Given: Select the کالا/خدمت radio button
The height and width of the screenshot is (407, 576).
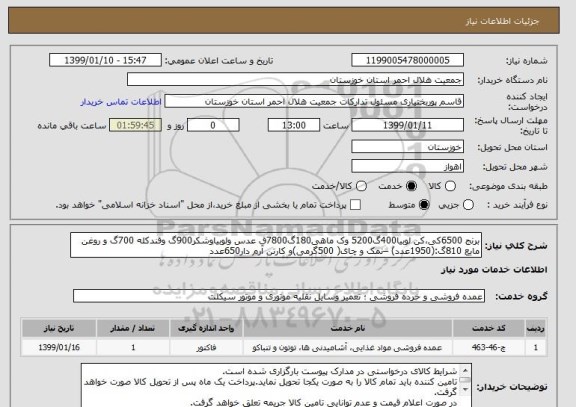Looking at the screenshot, I should tap(361, 186).
